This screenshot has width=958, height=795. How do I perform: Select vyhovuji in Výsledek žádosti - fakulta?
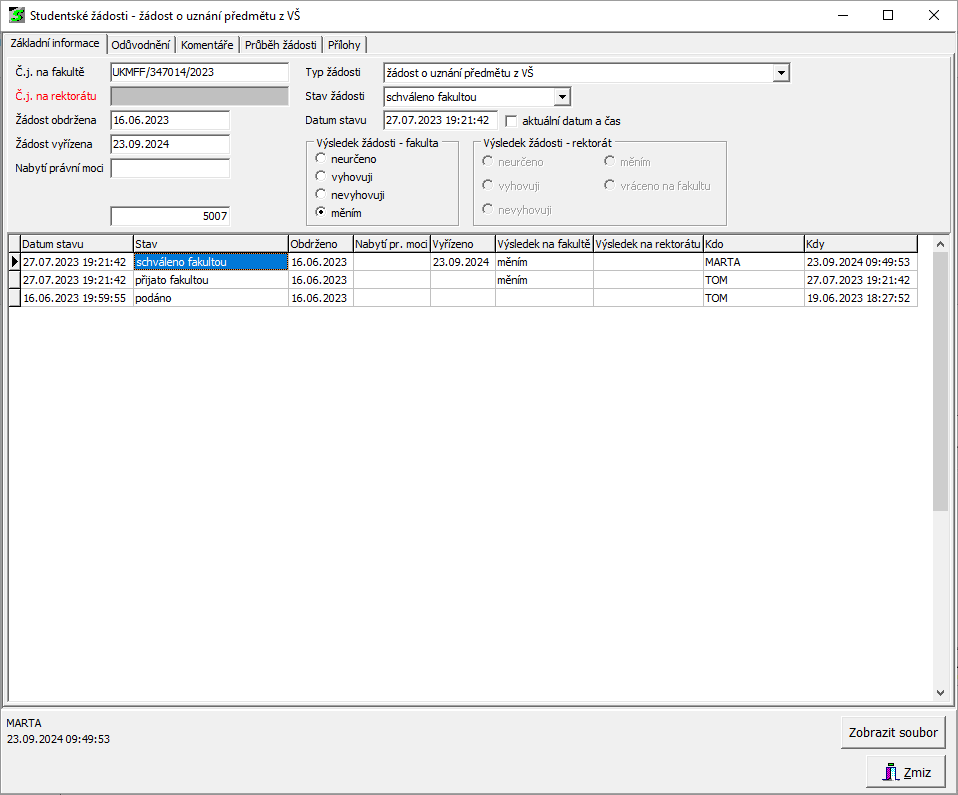321,177
